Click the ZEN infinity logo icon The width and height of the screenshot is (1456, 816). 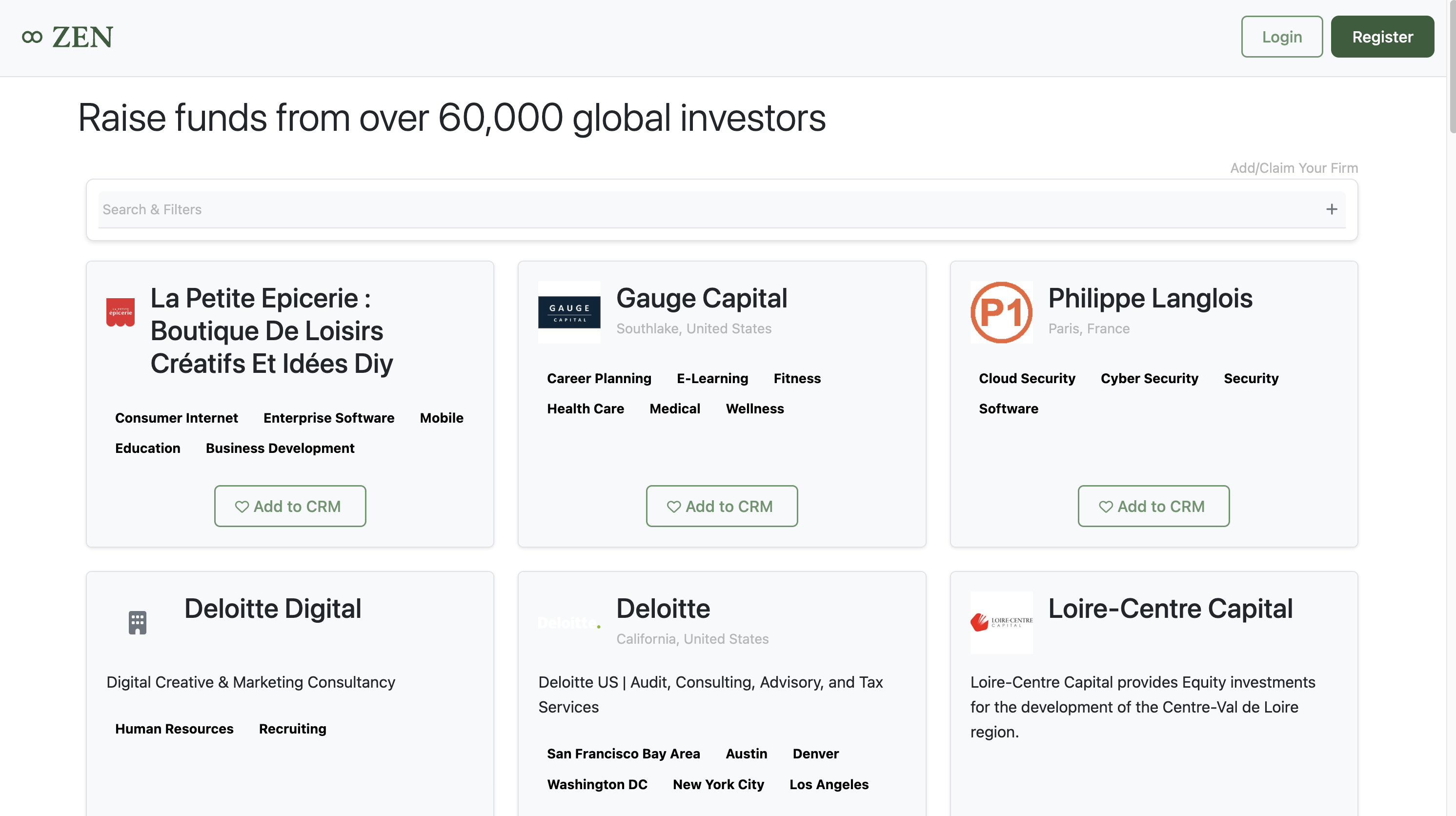point(32,37)
